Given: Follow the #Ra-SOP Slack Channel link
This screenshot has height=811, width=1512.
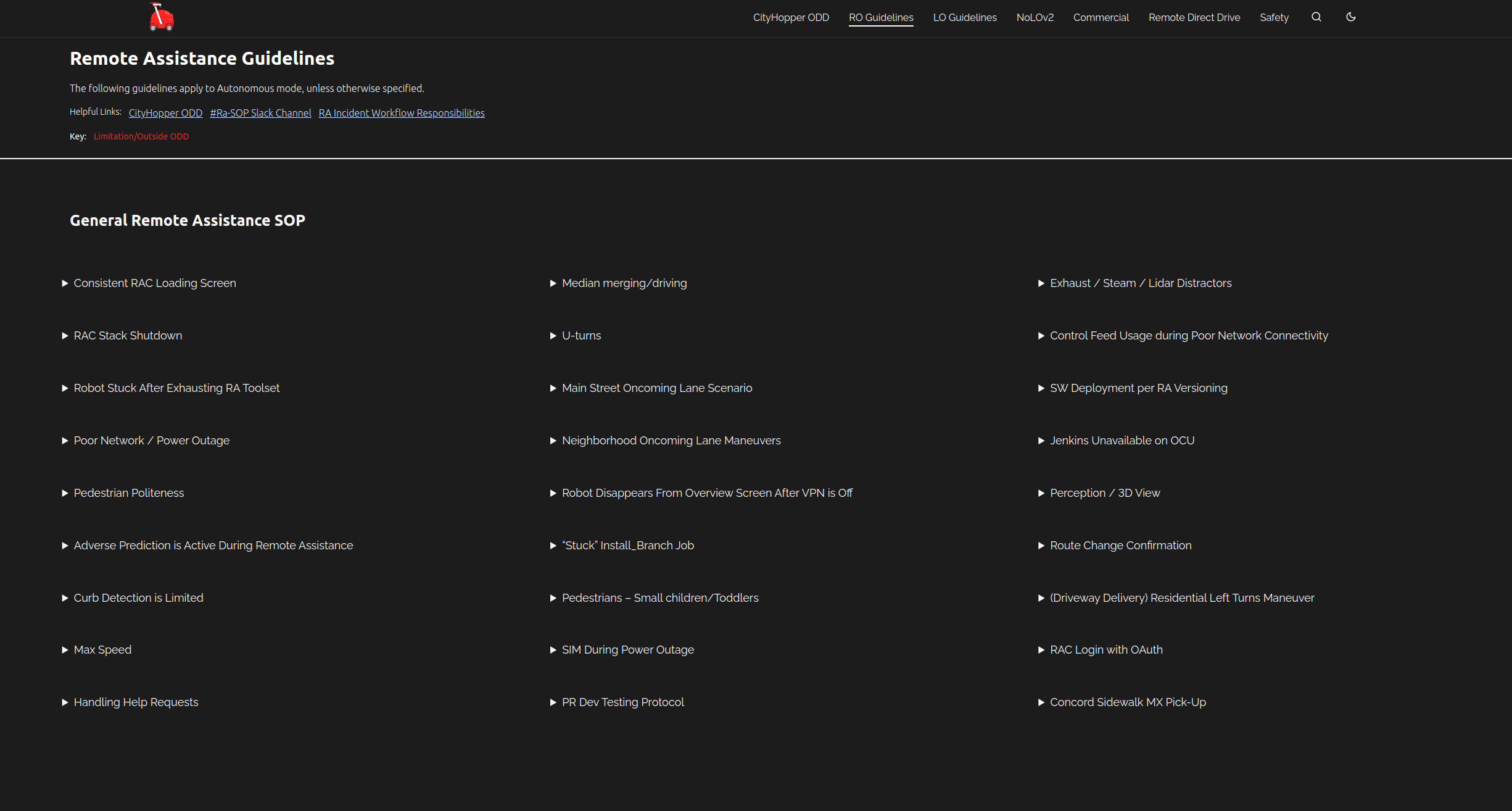Looking at the screenshot, I should pos(260,113).
